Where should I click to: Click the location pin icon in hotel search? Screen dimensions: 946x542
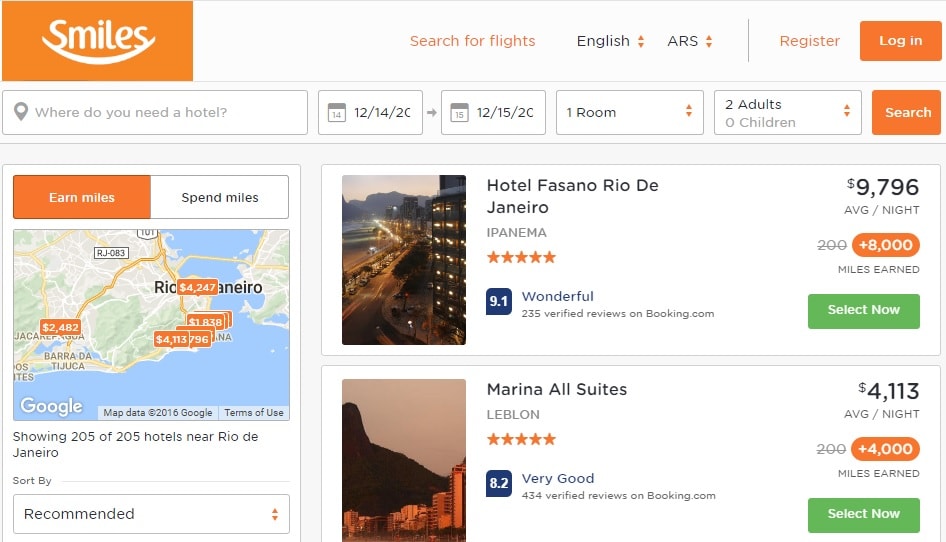(x=21, y=112)
